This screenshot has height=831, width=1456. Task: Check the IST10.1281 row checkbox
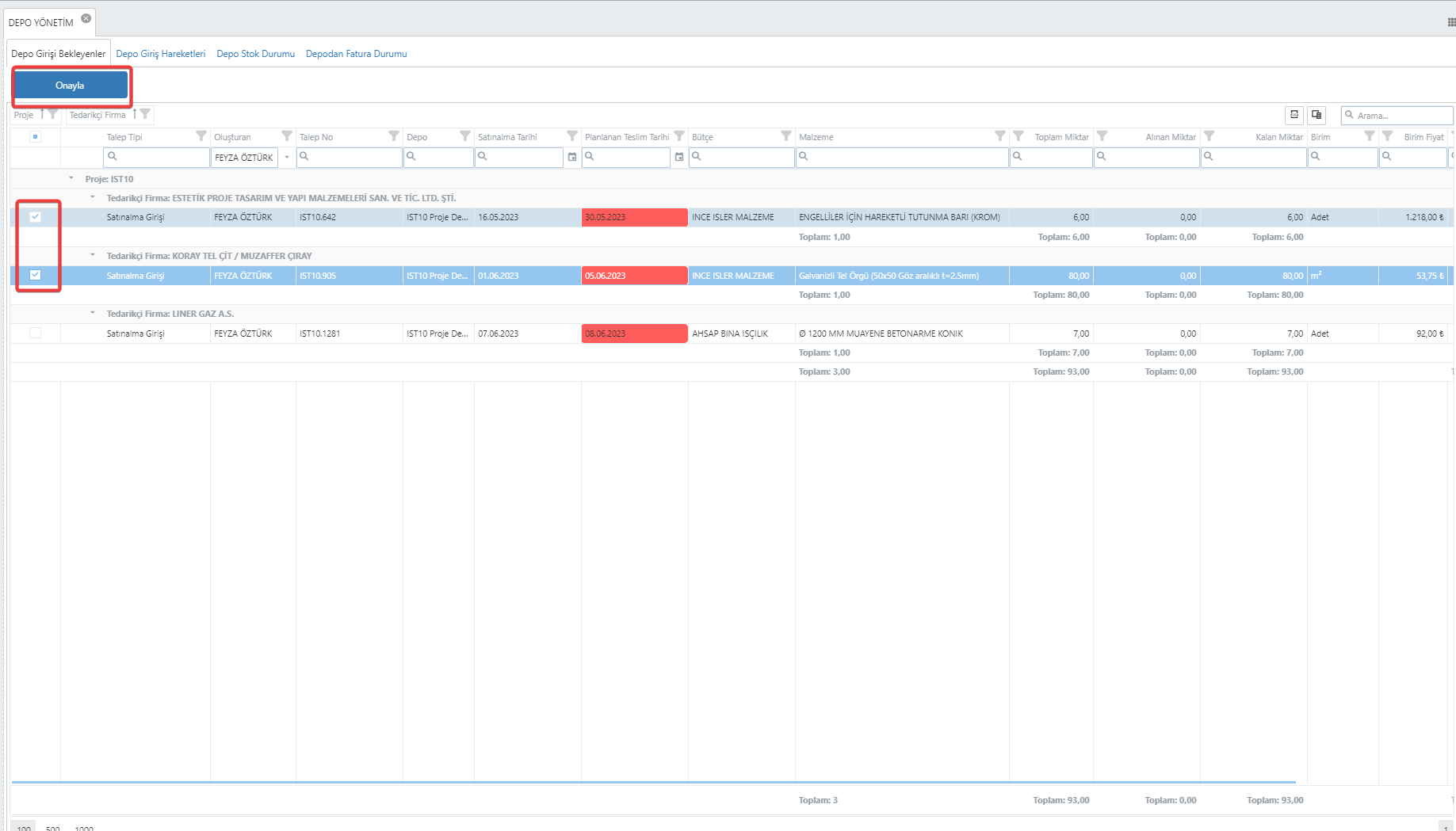pyautogui.click(x=35, y=333)
